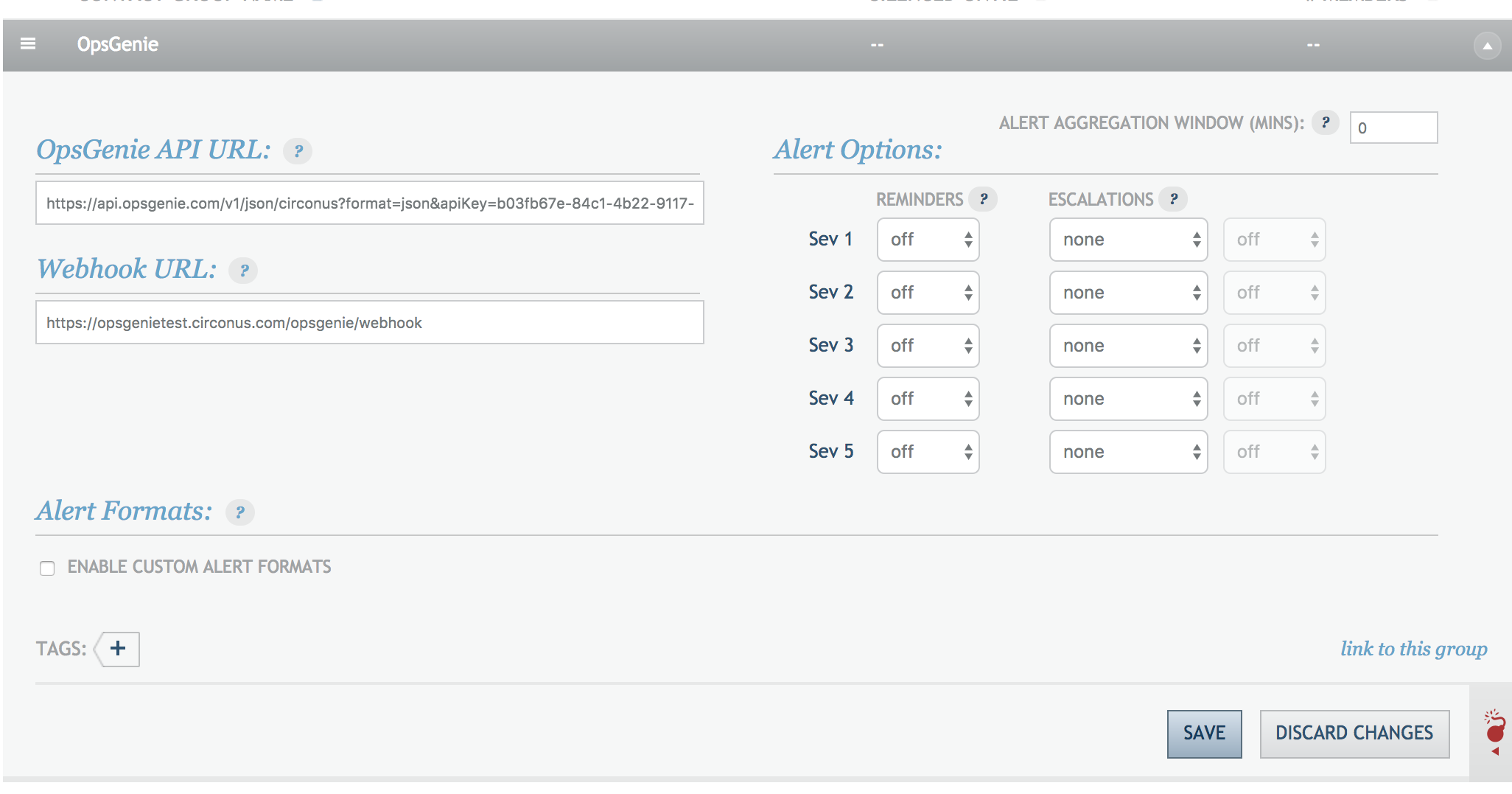Collapse the OpsGenie contact group panel
This screenshot has width=1512, height=794.
tap(1487, 46)
